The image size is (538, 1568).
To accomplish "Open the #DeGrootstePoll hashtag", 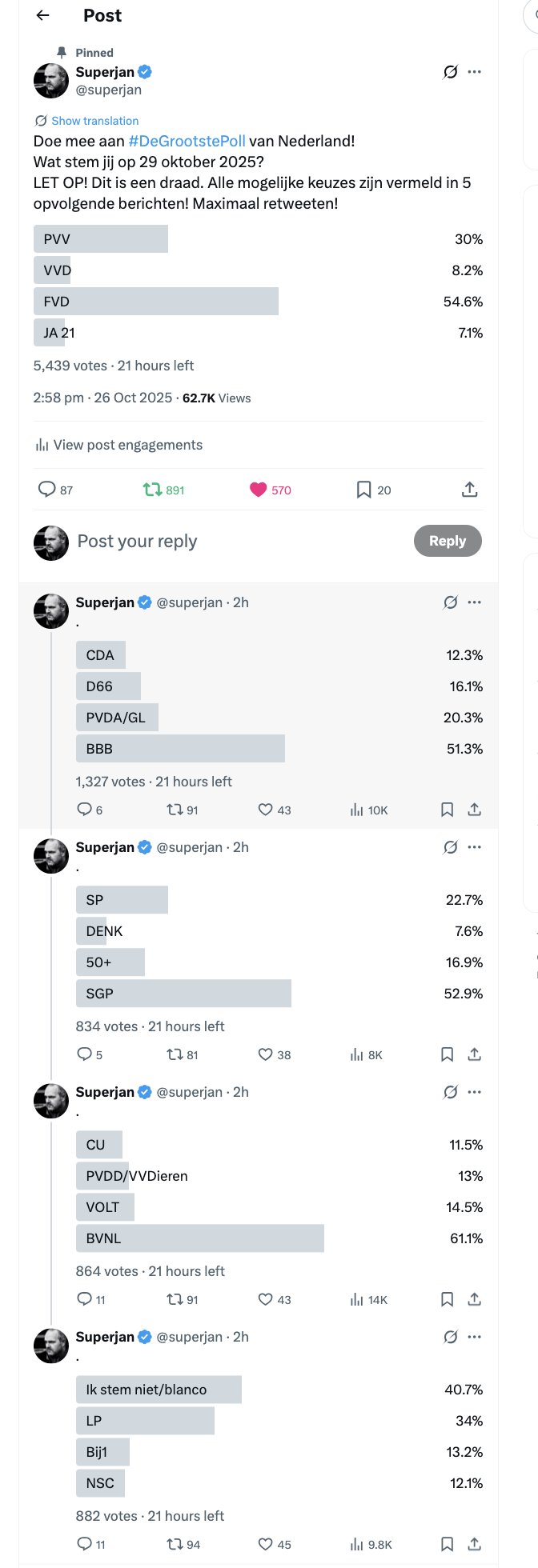I will pyautogui.click(x=187, y=141).
